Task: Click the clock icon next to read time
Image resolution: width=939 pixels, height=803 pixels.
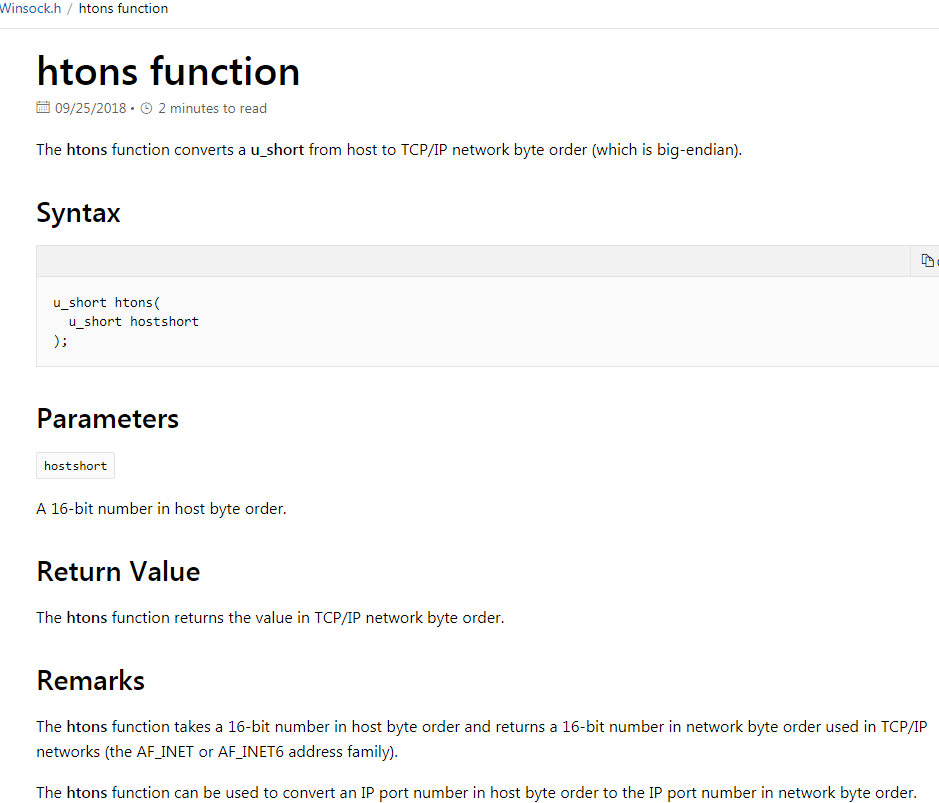Action: [146, 108]
